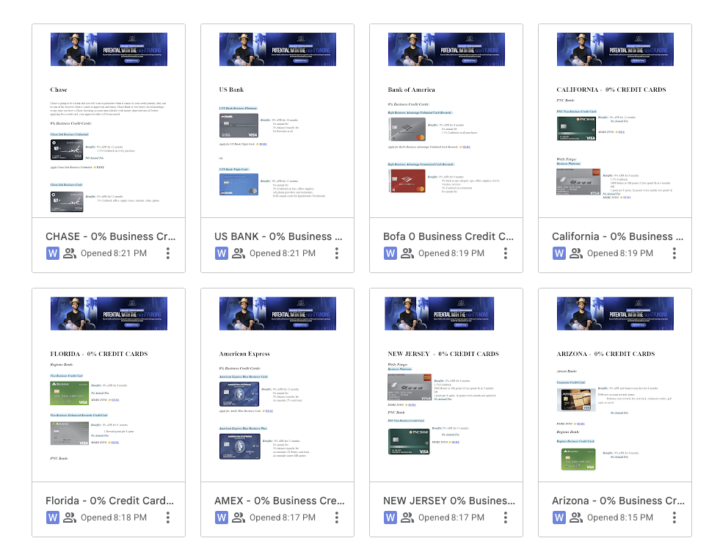Viewport: 720px width, 541px height.
Task: Open the NEW JERSEY 0% Business document thumbnail
Action: (446, 385)
